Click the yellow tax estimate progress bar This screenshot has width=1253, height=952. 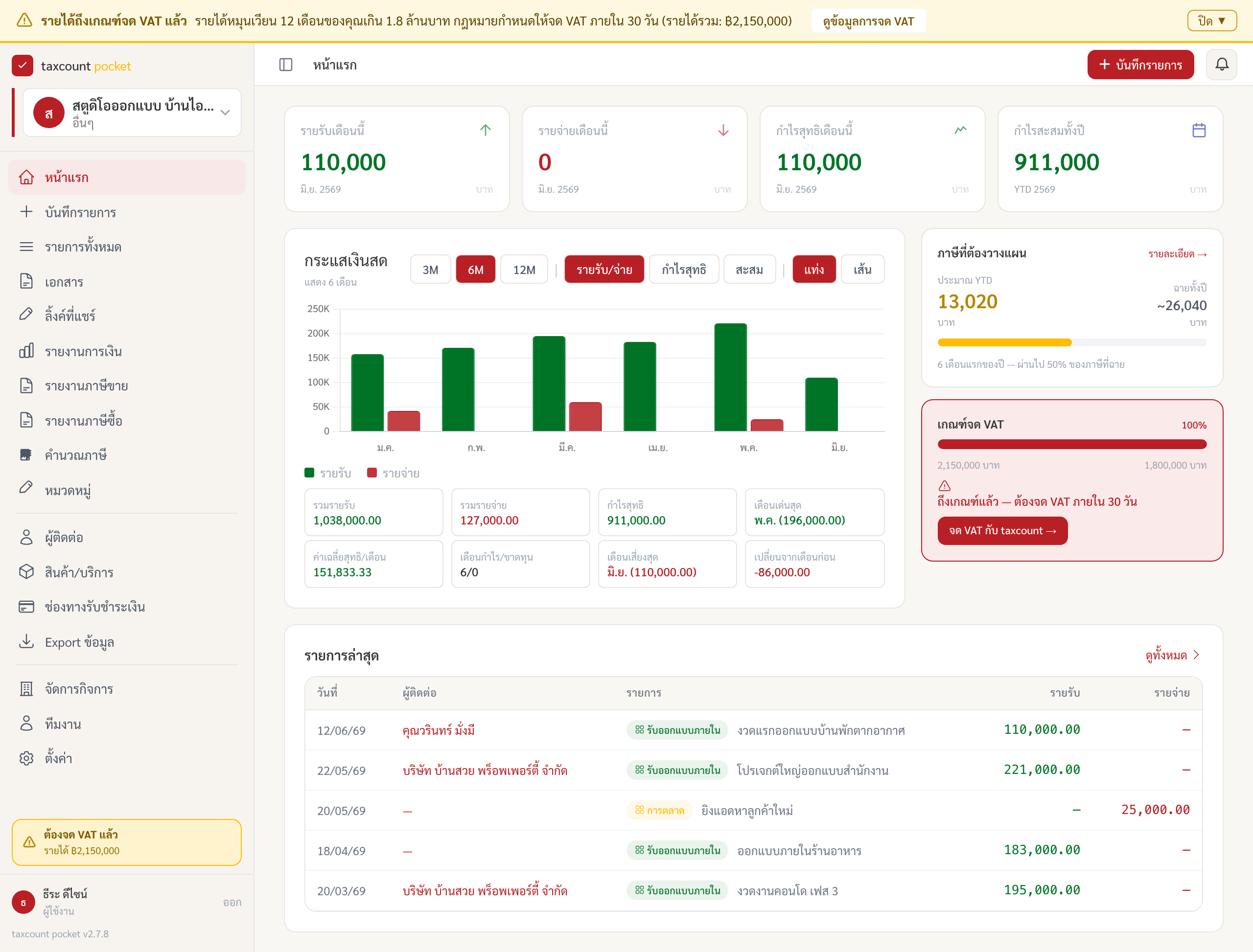click(1072, 342)
